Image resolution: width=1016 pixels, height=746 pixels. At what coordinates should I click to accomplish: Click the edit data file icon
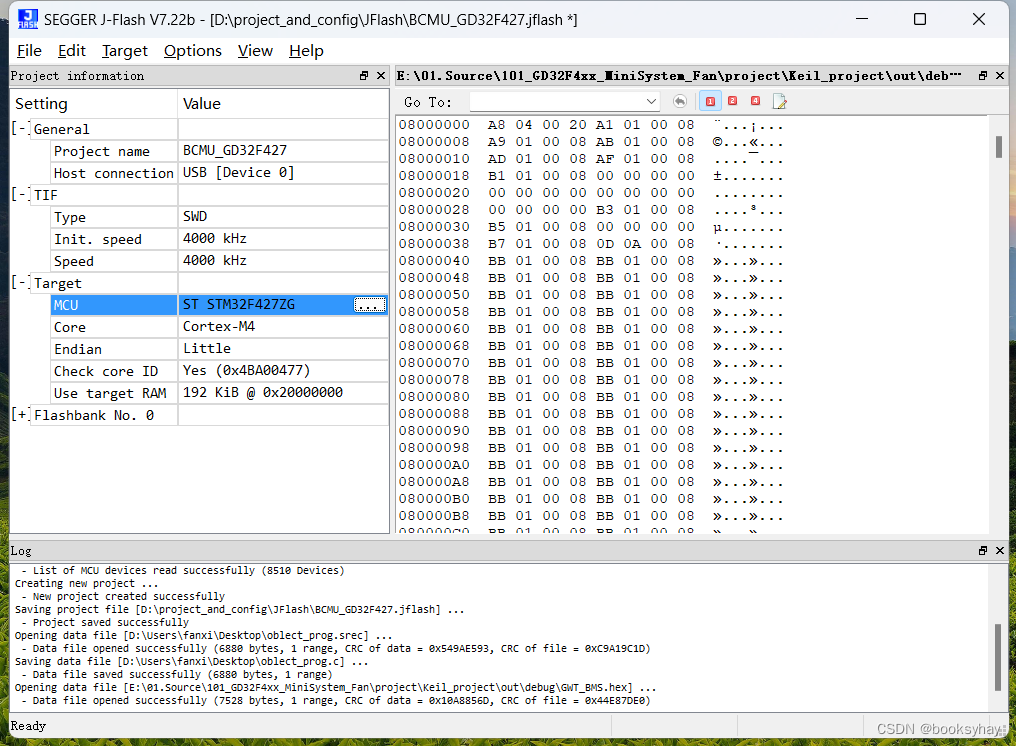point(779,101)
